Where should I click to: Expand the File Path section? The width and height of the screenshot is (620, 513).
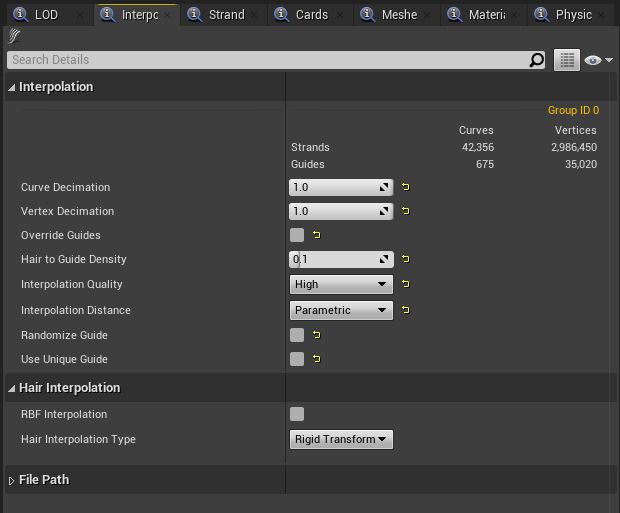12,480
